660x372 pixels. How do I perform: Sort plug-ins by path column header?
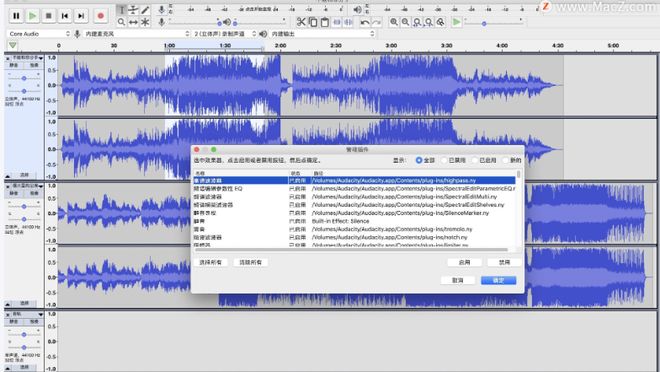click(413, 173)
